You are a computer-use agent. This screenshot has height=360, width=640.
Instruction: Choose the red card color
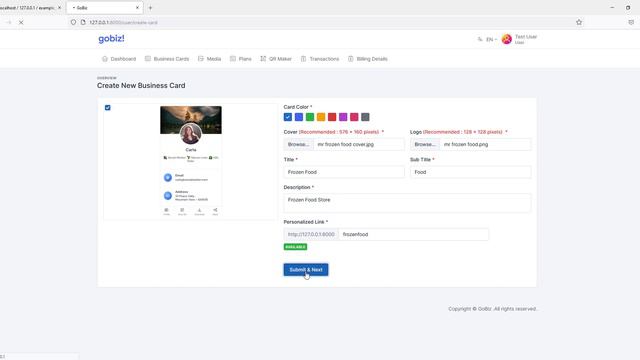(332, 117)
